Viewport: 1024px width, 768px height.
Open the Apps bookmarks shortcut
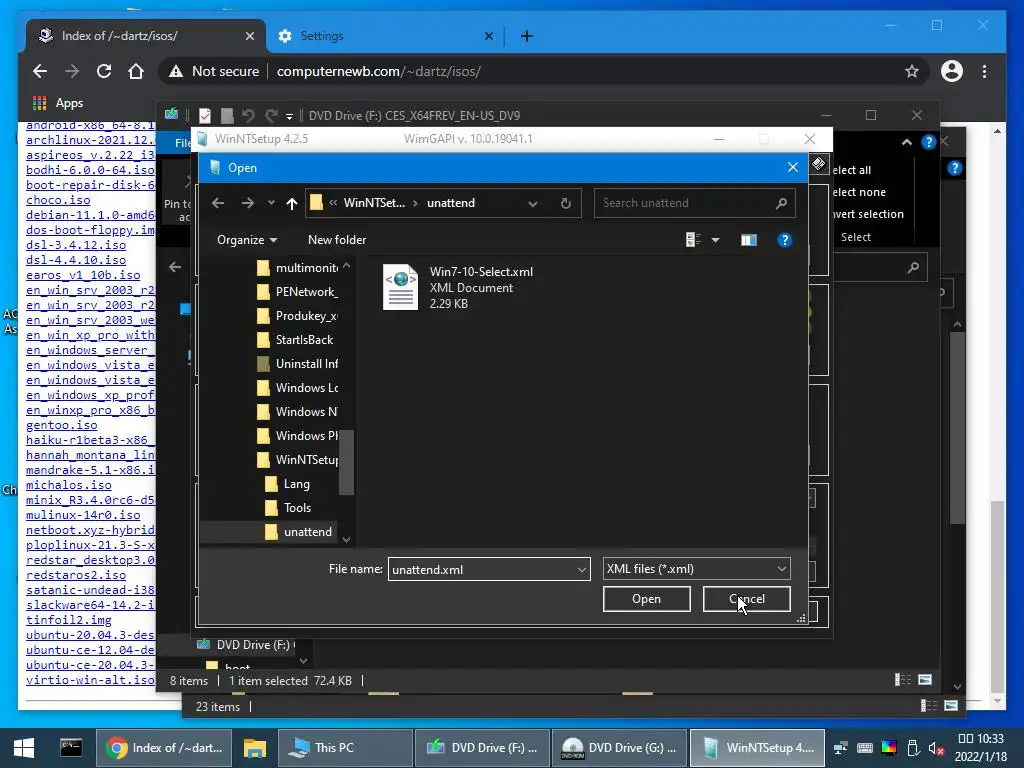point(58,103)
